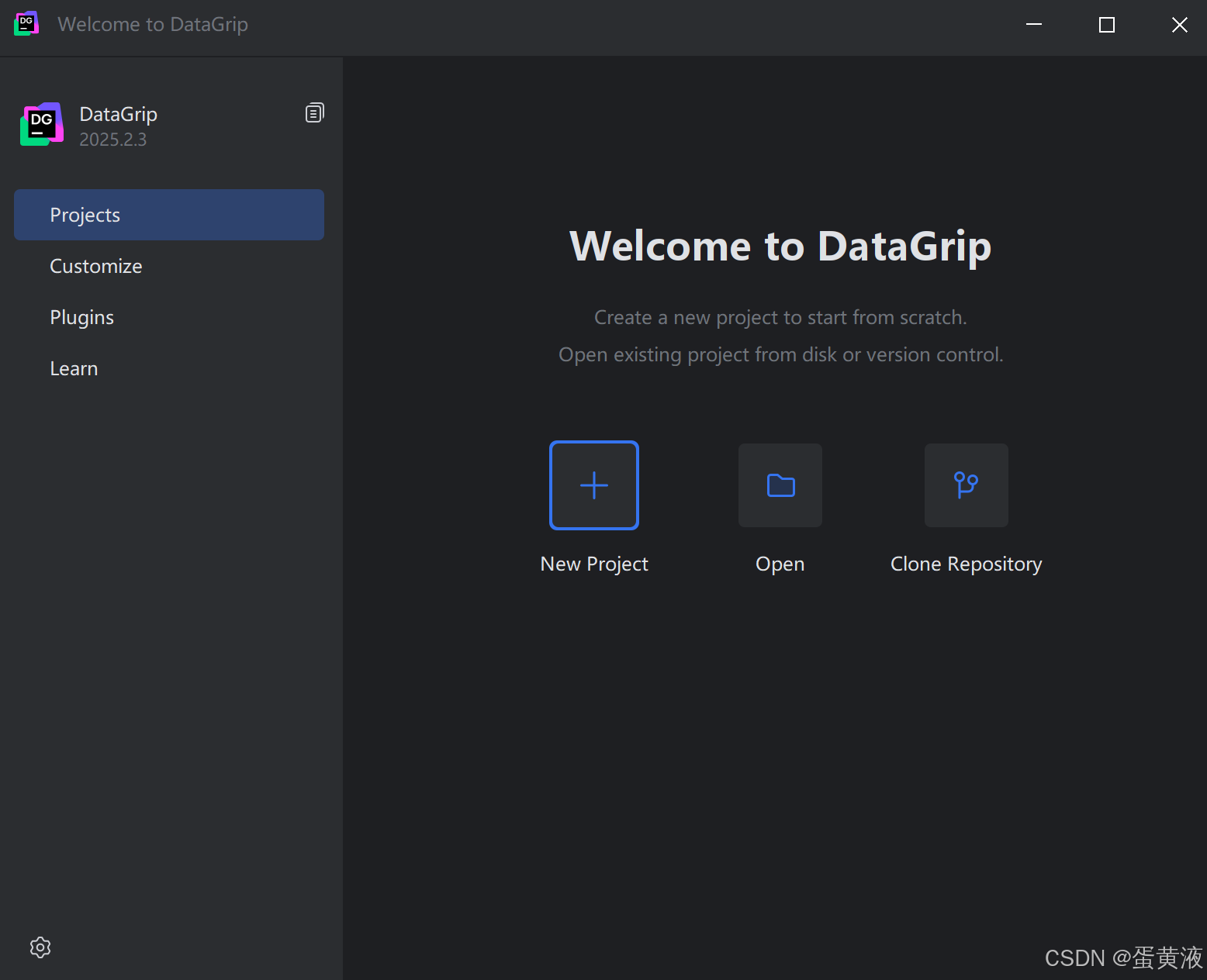The image size is (1207, 980).
Task: Click the Open label
Action: point(780,564)
